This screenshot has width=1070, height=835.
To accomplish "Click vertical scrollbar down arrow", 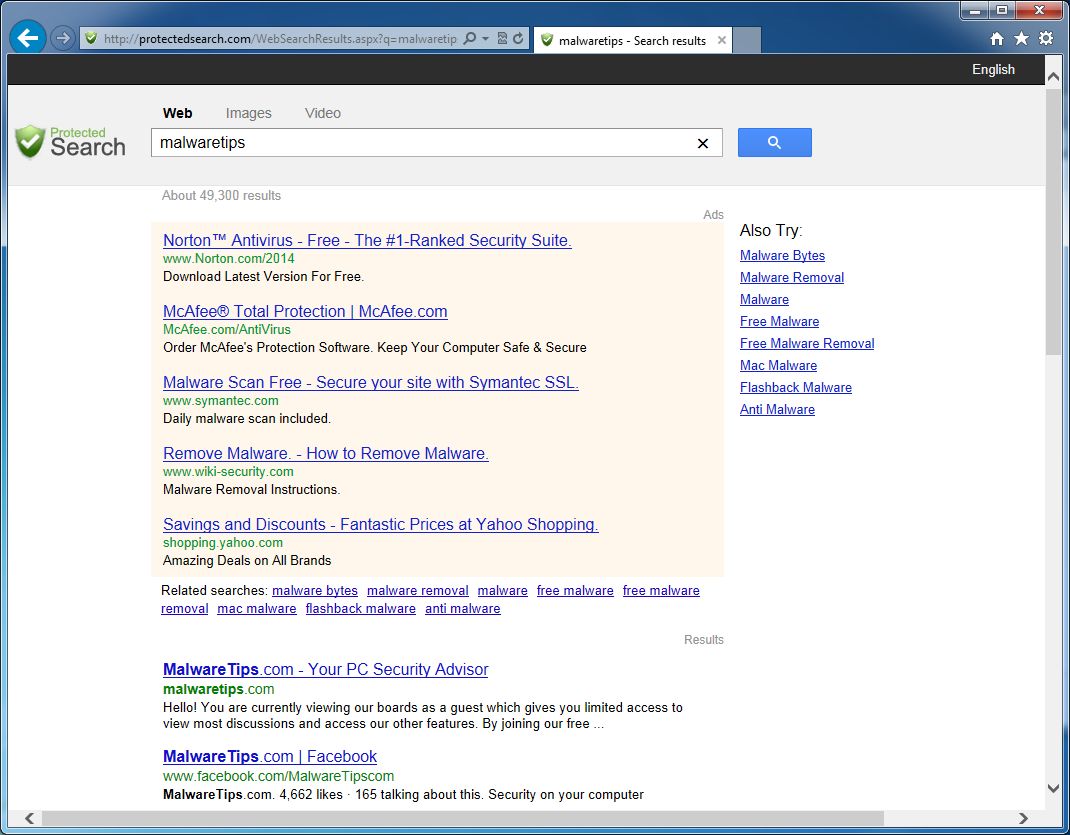I will (x=1054, y=788).
